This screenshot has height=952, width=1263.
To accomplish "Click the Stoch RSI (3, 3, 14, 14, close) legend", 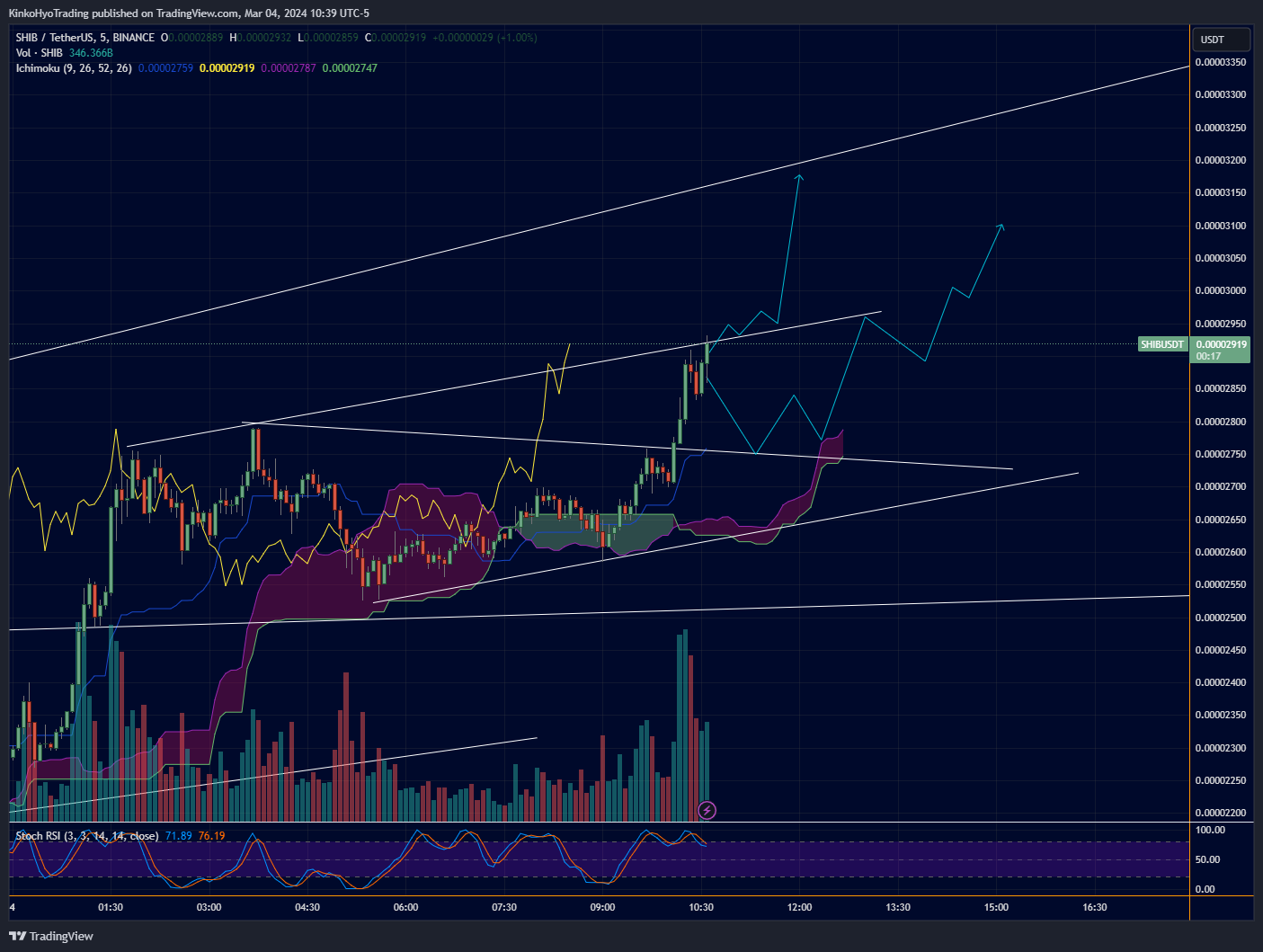I will [x=87, y=836].
